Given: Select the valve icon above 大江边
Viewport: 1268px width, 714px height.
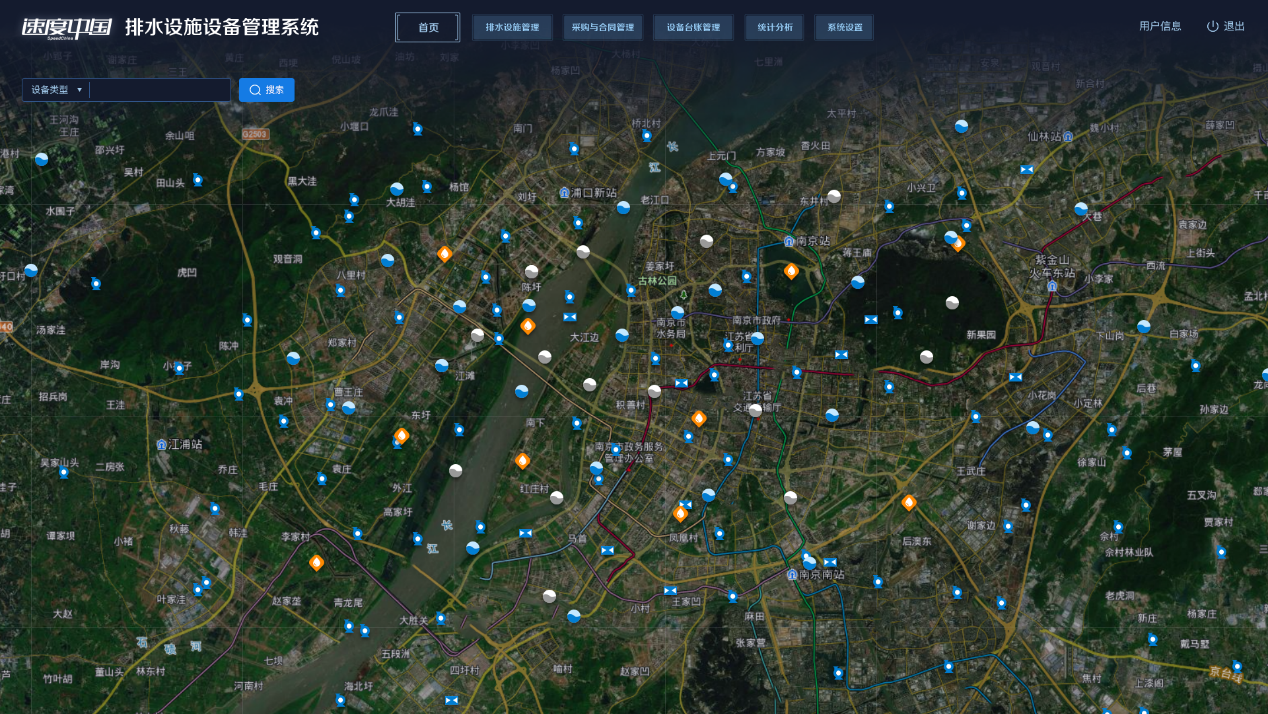Looking at the screenshot, I should coord(570,317).
